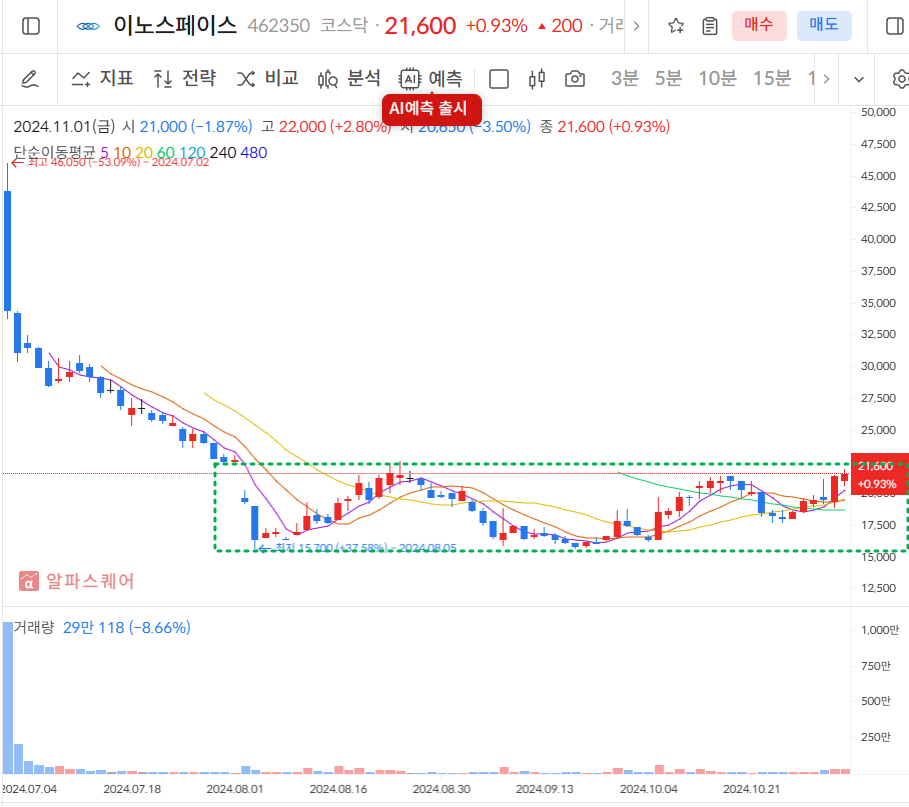The height and width of the screenshot is (807, 909).
Task: Toggle the 5-day moving average
Action: 104,153
